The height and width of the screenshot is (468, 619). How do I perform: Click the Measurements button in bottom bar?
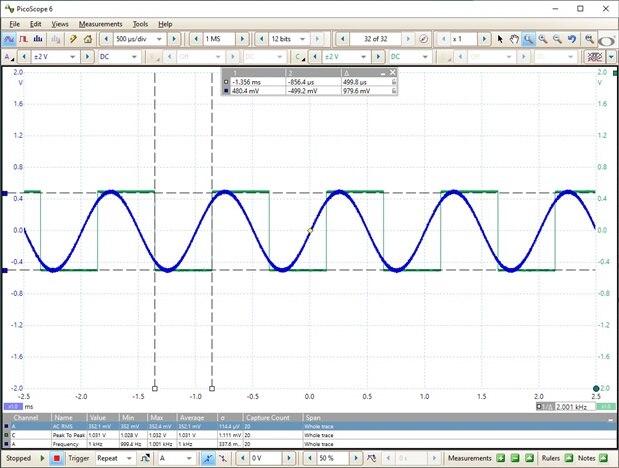point(469,458)
